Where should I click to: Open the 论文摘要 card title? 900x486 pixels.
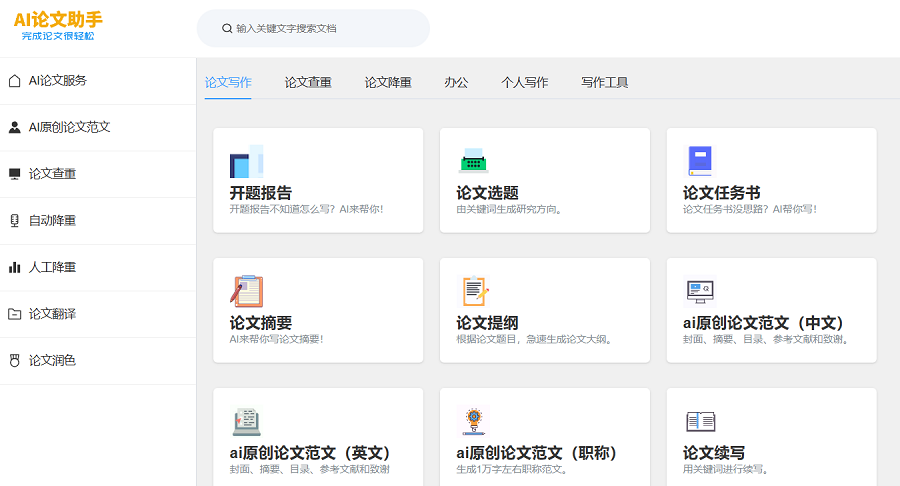261,323
